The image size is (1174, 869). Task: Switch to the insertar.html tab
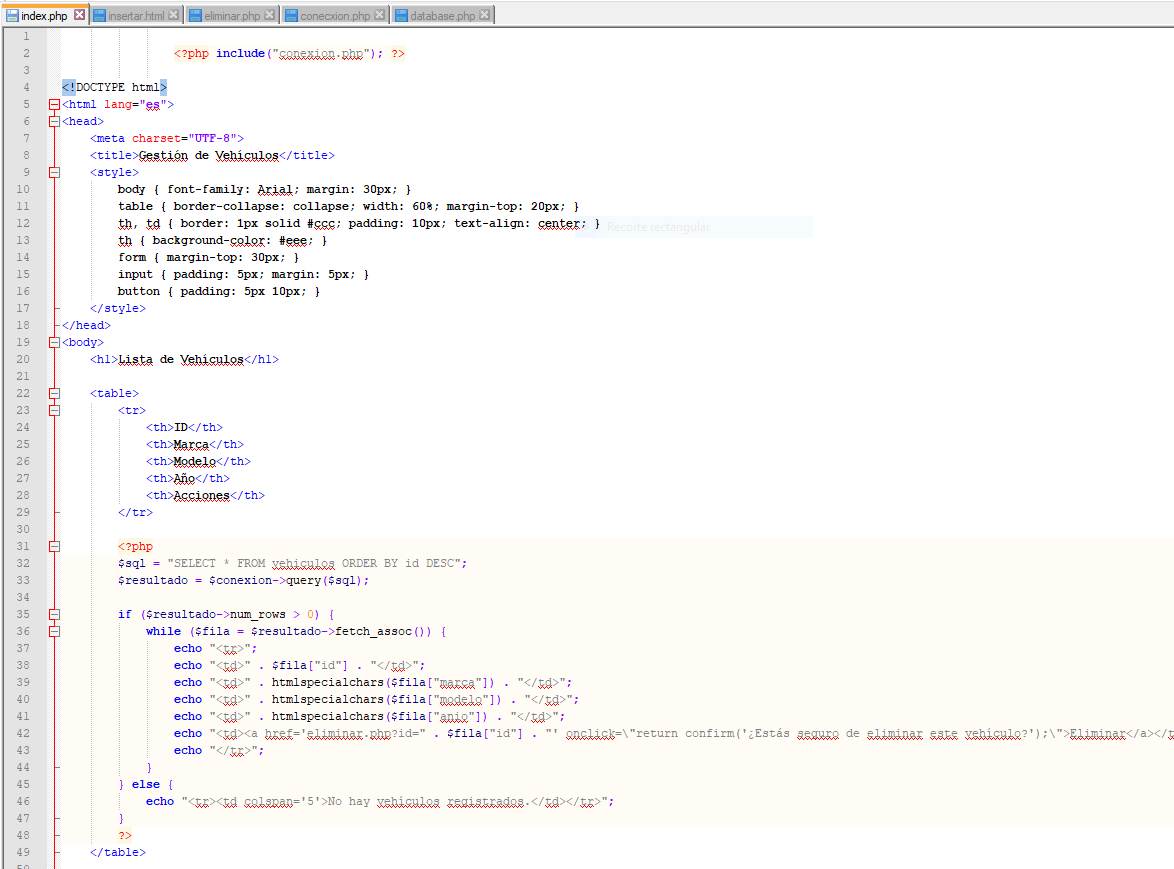[x=135, y=16]
